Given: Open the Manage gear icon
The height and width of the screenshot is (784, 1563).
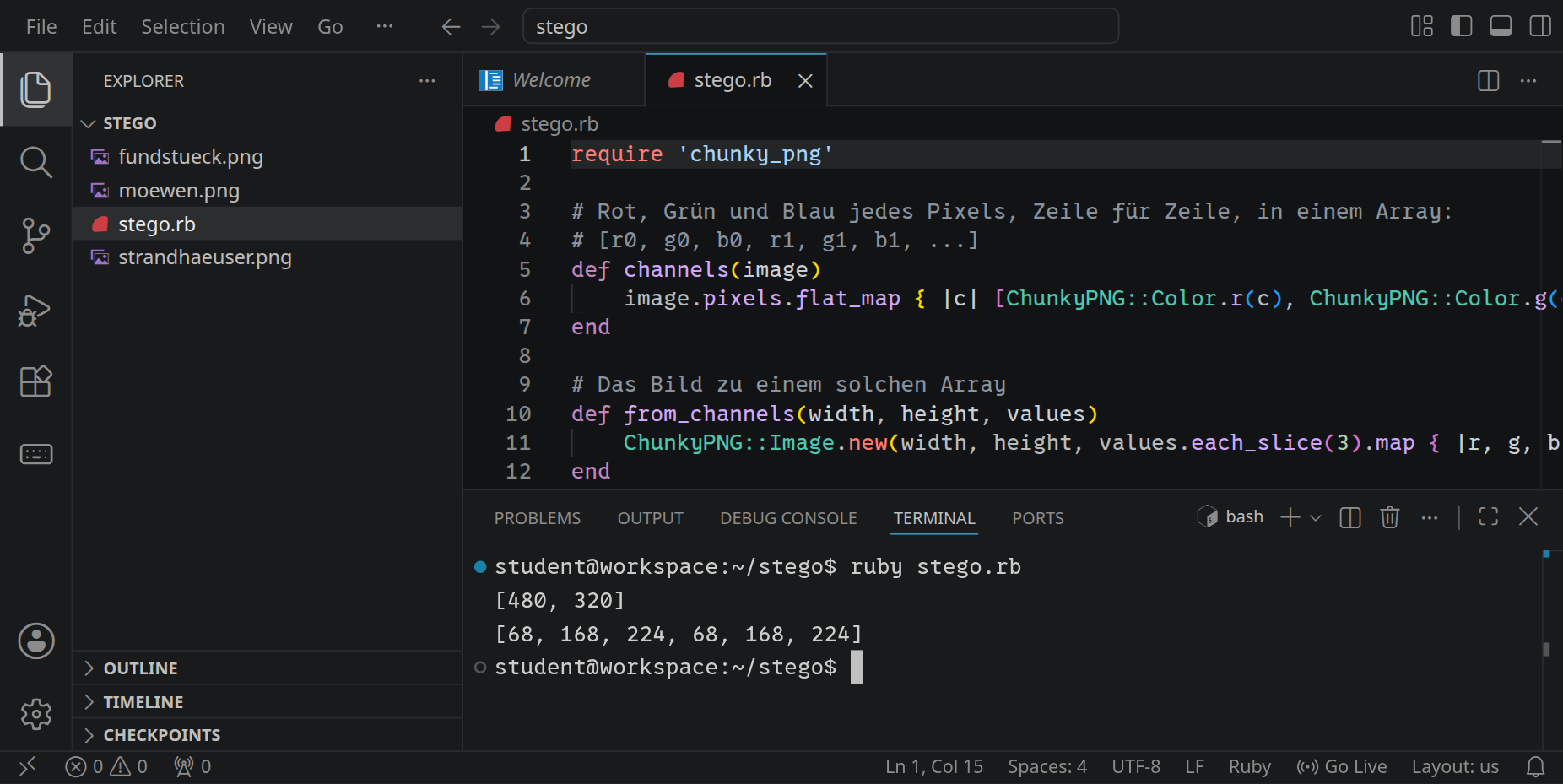Looking at the screenshot, I should 35,714.
